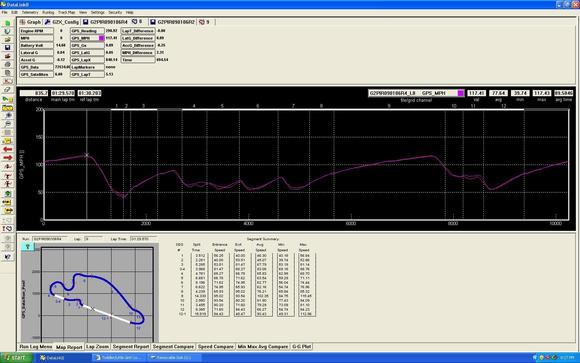The width and height of the screenshot is (580, 363).
Task: Click the green house-shaped icon in left toolbar
Action: pos(7,194)
